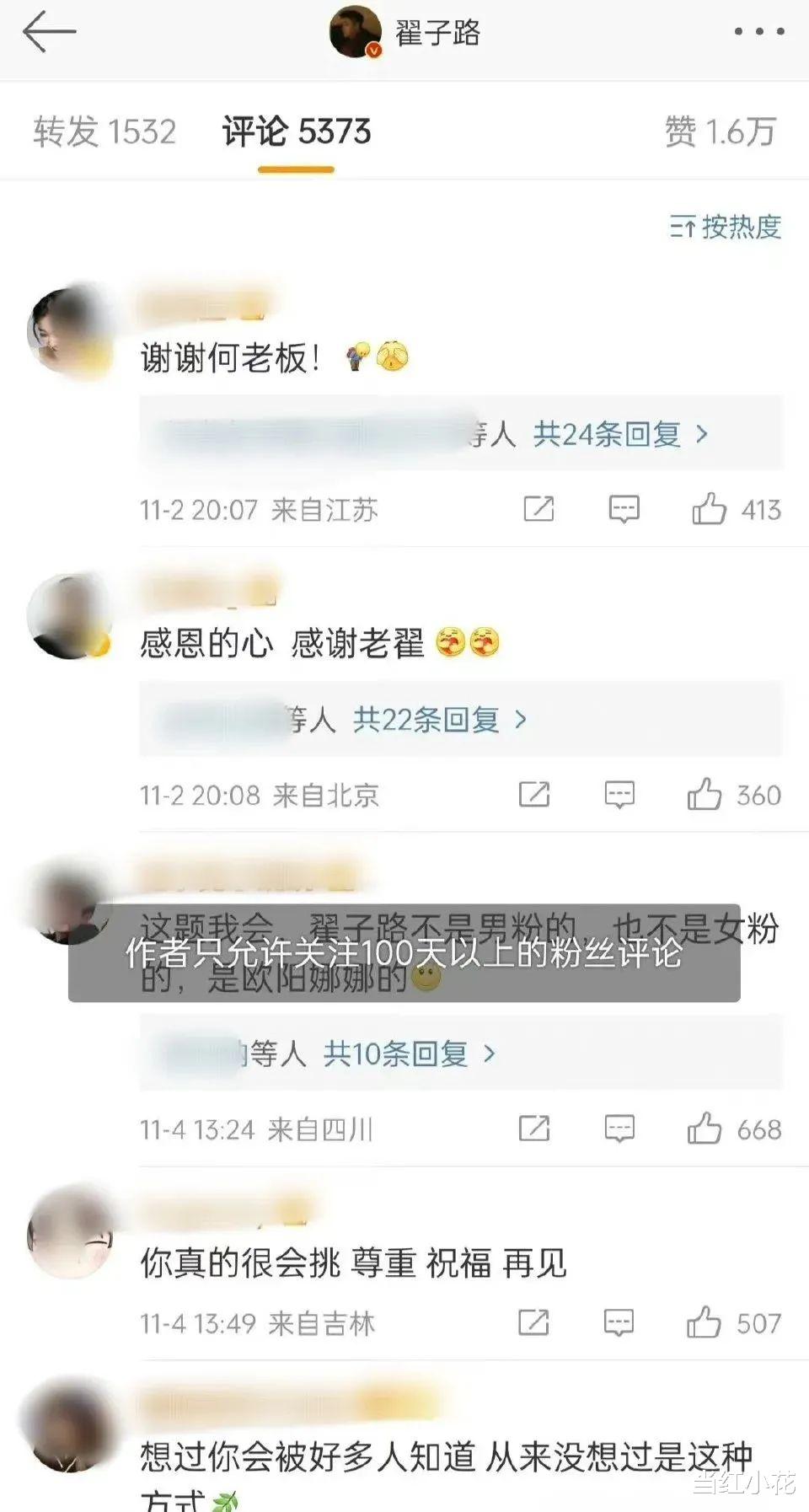Tap the back arrow icon
This screenshot has height=1512, width=809.
[49, 32]
